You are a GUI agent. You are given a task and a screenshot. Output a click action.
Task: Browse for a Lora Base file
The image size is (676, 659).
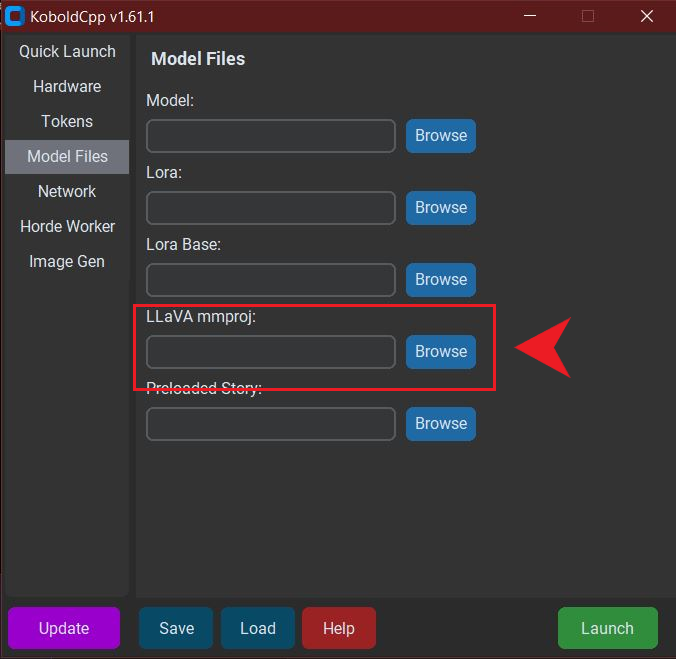pyautogui.click(x=441, y=280)
